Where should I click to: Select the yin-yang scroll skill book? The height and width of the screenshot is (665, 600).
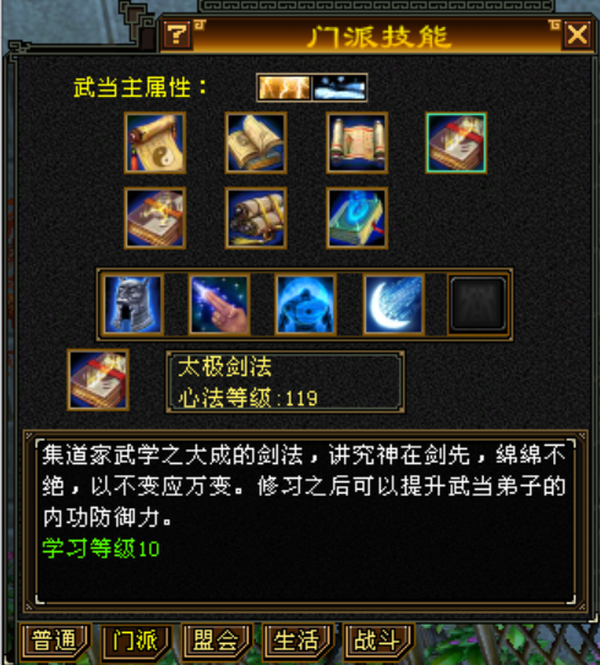coord(155,143)
